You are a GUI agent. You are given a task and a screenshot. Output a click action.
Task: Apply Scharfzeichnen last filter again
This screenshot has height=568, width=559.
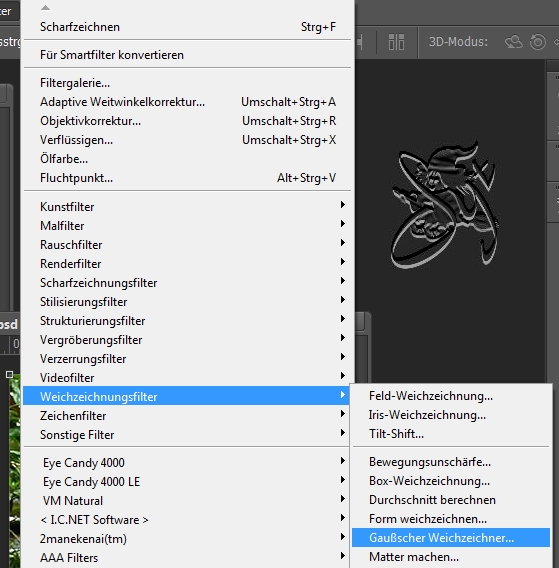[187, 27]
